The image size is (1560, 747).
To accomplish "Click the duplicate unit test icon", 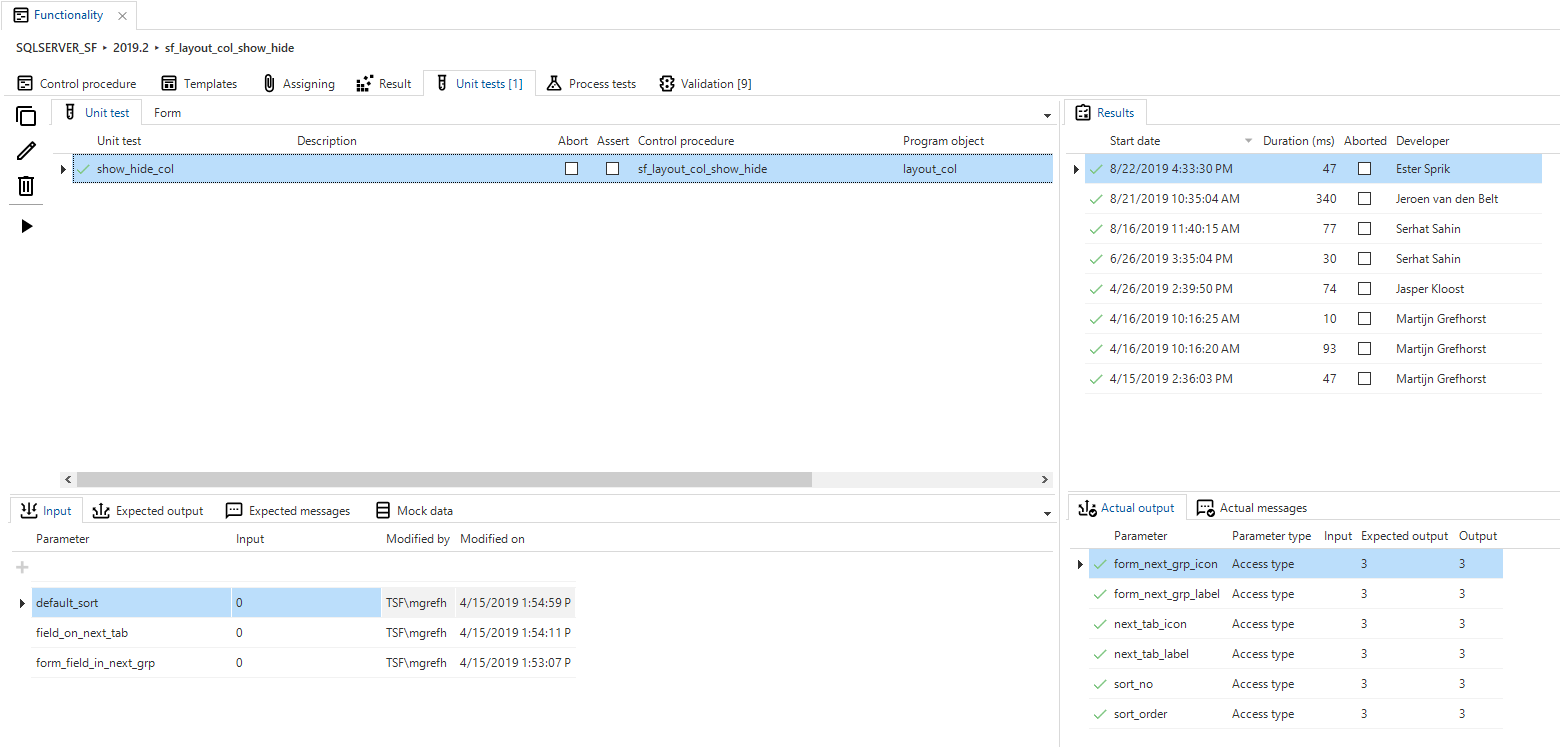I will point(26,116).
